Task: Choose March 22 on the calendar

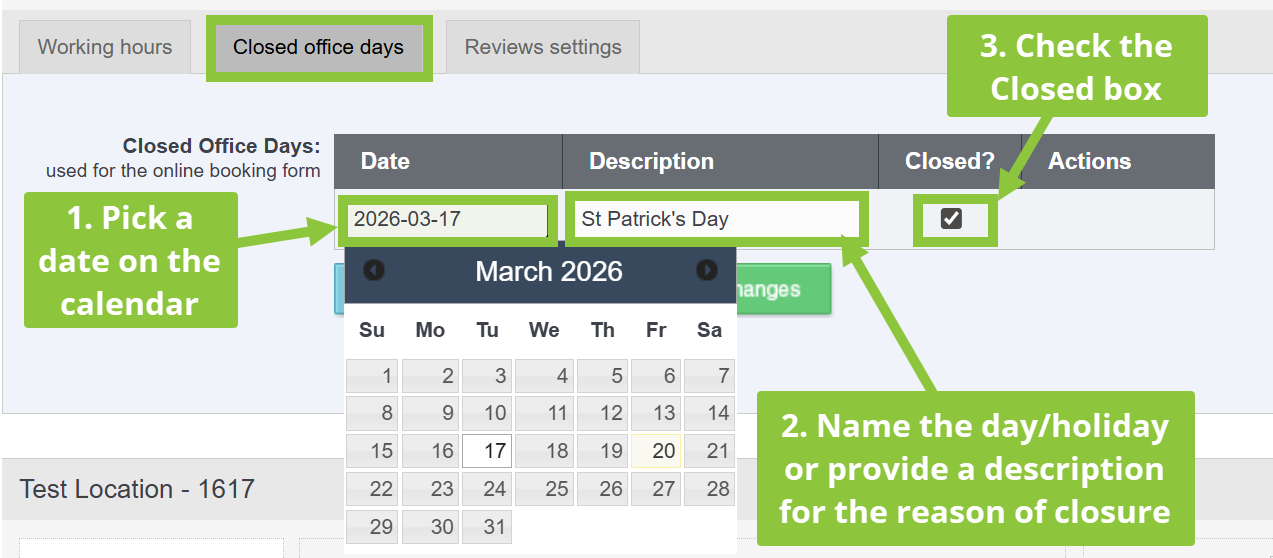Action: (x=372, y=489)
